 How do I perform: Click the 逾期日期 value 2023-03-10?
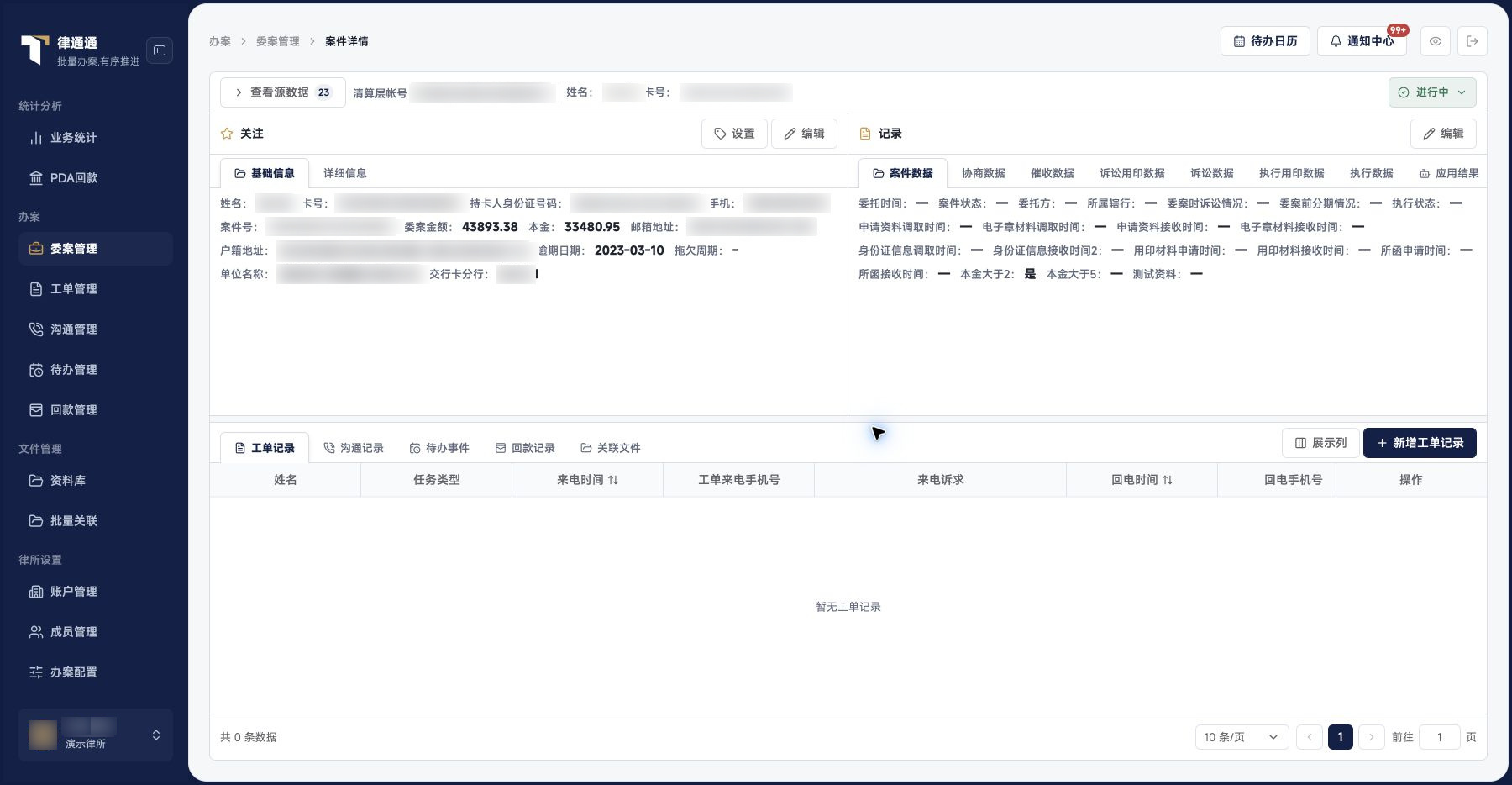pos(629,250)
